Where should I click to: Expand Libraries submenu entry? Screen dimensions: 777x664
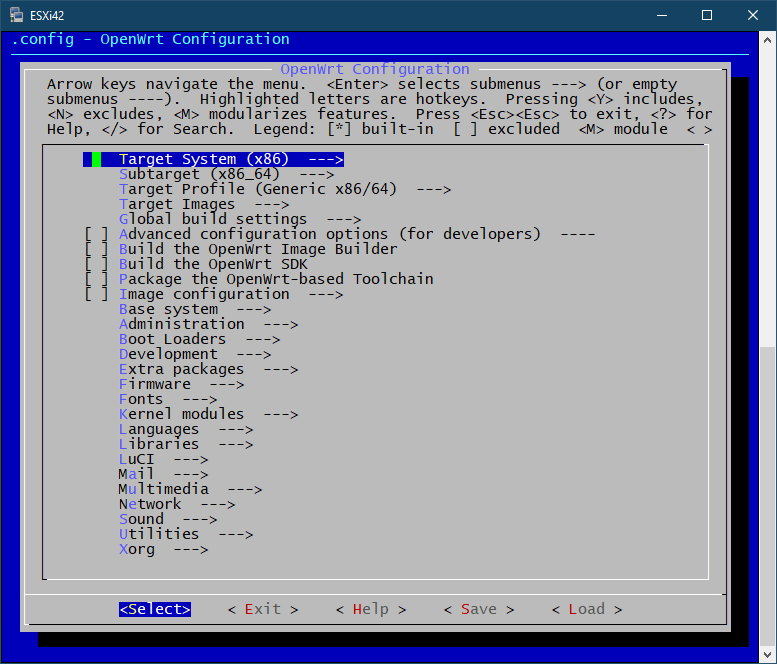(x=186, y=444)
